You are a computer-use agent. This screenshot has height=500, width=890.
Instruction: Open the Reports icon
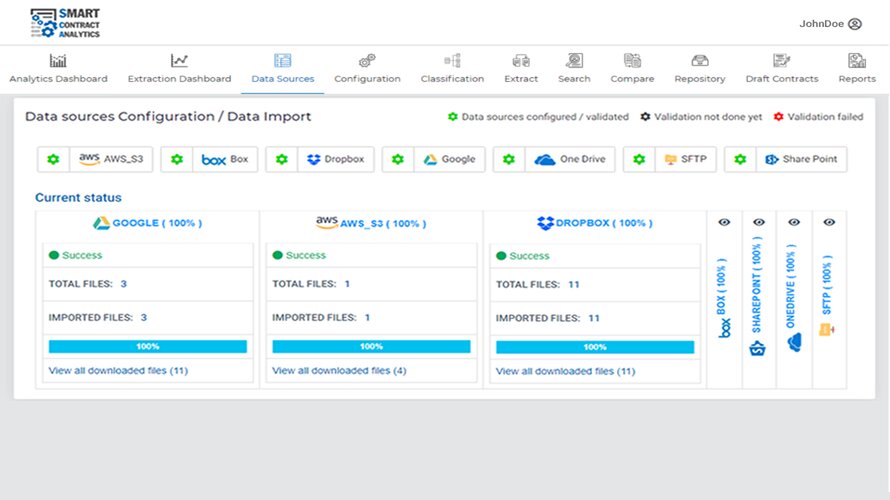[x=857, y=61]
